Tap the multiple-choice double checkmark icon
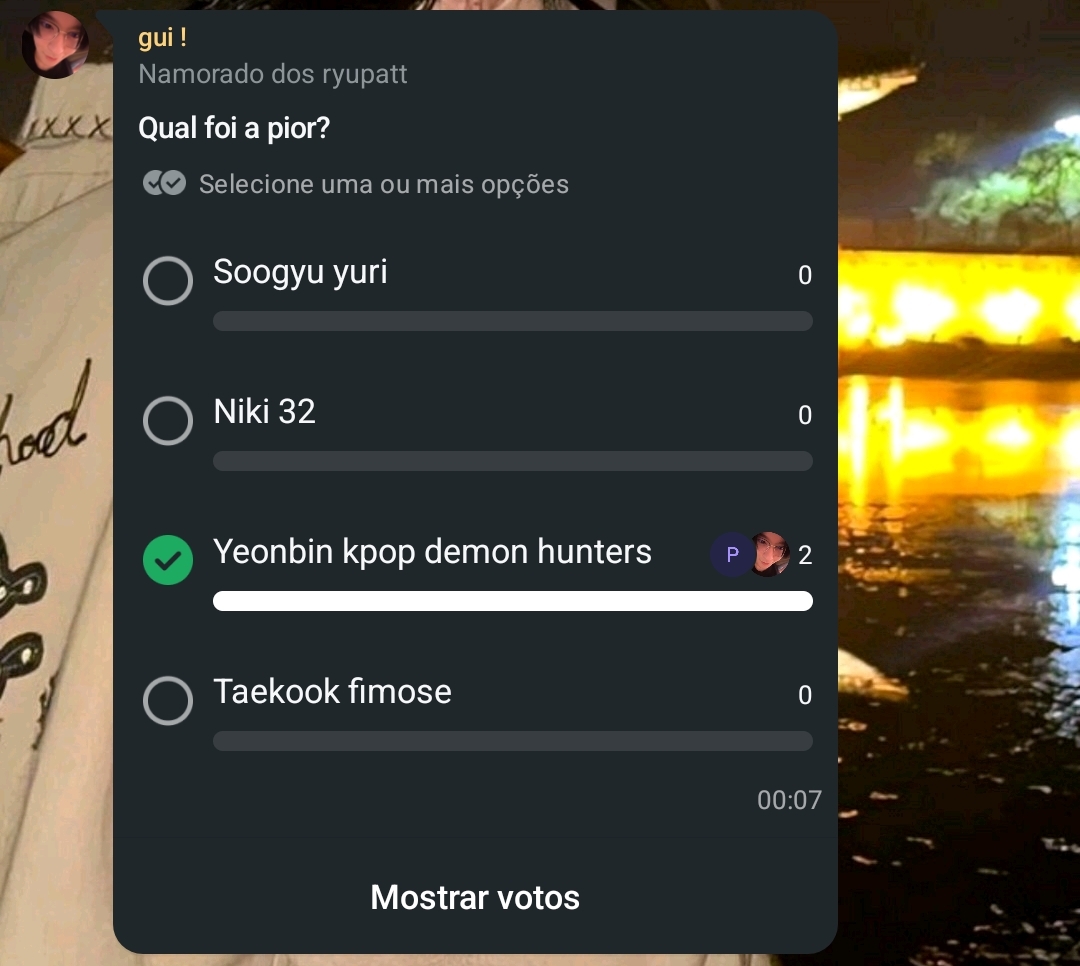The width and height of the screenshot is (1080, 966). [165, 183]
